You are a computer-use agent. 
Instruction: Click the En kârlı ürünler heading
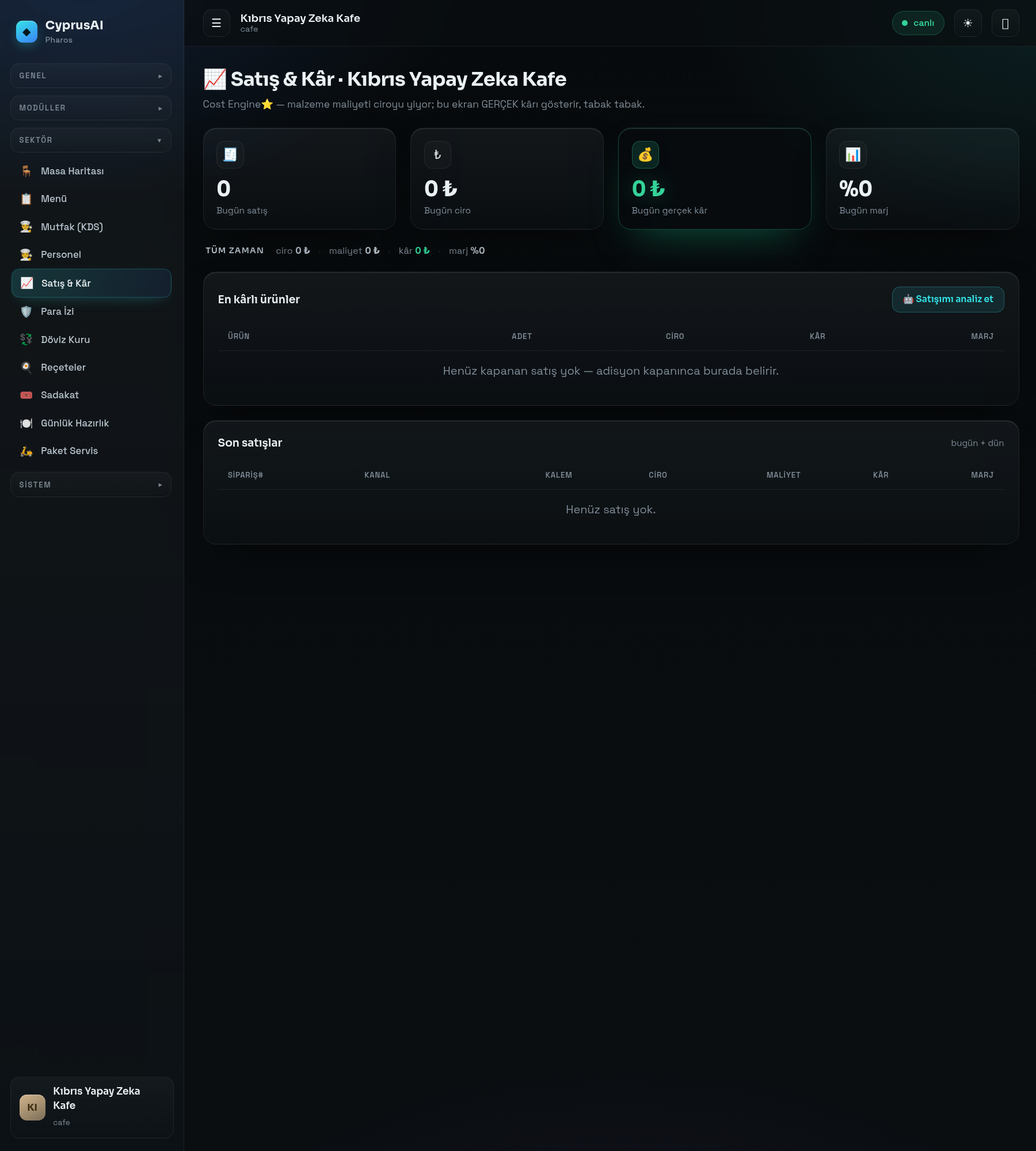point(259,299)
